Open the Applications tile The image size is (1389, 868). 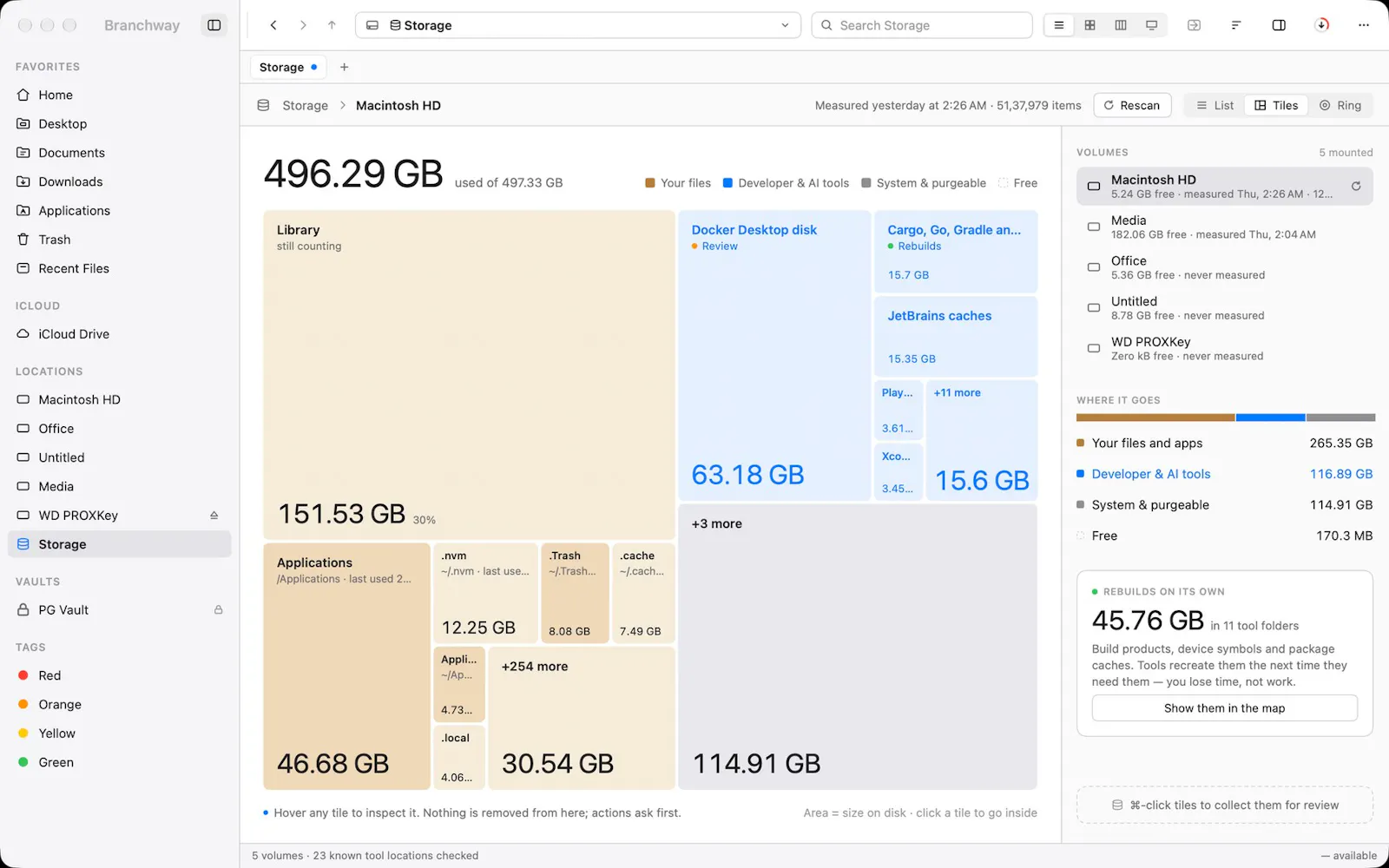pyautogui.click(x=346, y=667)
